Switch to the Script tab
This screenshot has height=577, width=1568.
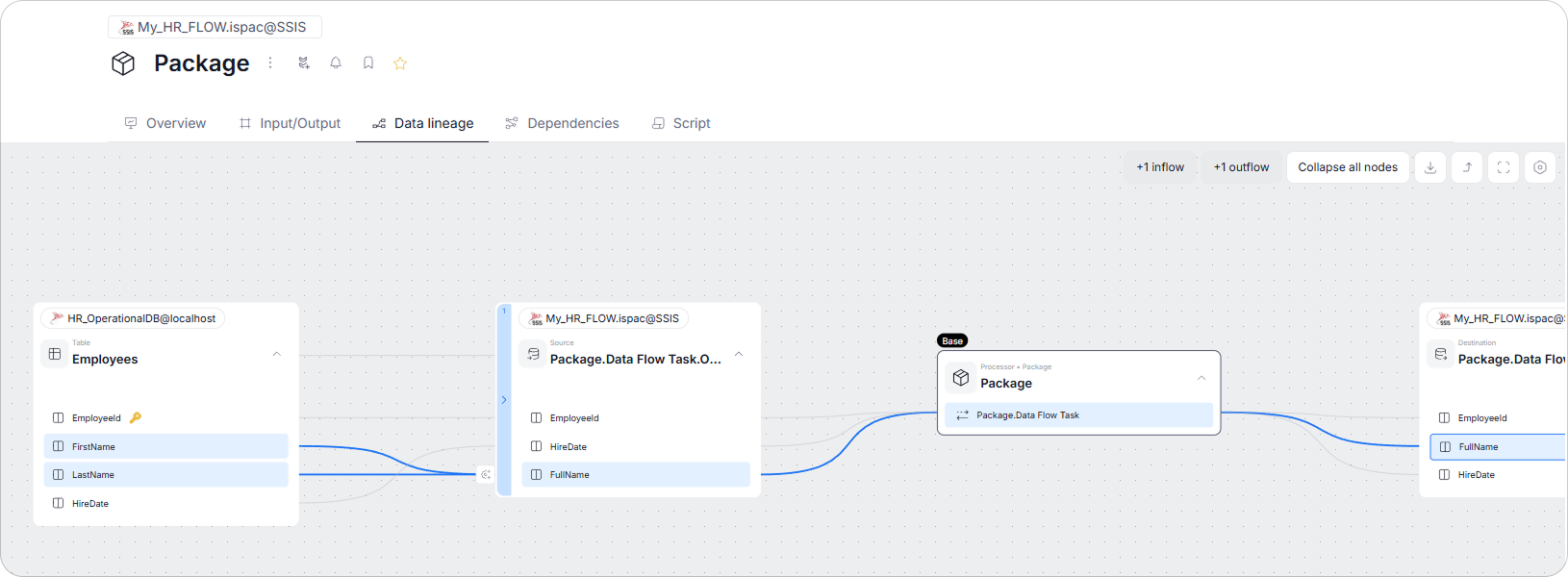click(681, 123)
